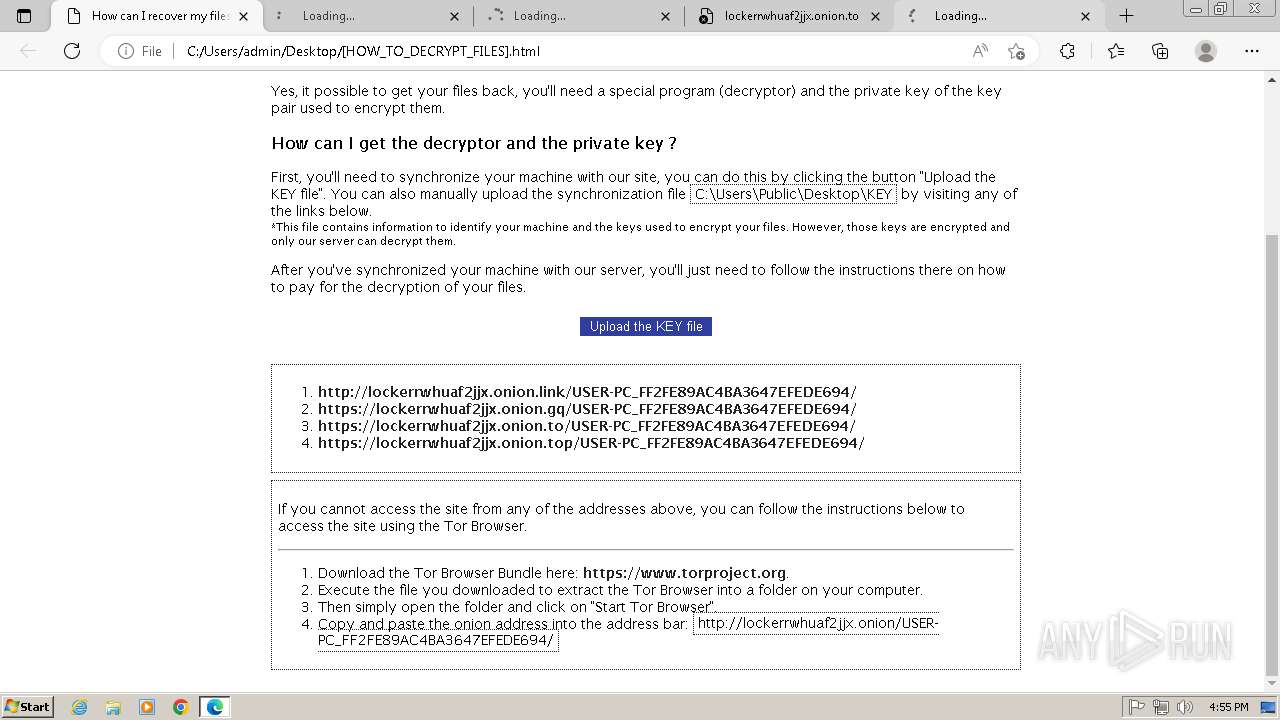This screenshot has width=1280, height=720.
Task: Refresh the current page
Action: pos(72,51)
